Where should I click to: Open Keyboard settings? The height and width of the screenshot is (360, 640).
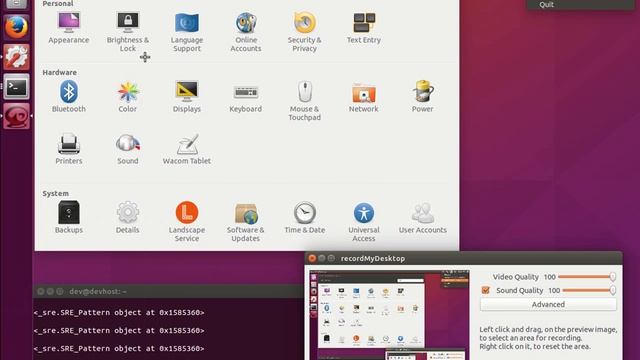click(x=246, y=98)
